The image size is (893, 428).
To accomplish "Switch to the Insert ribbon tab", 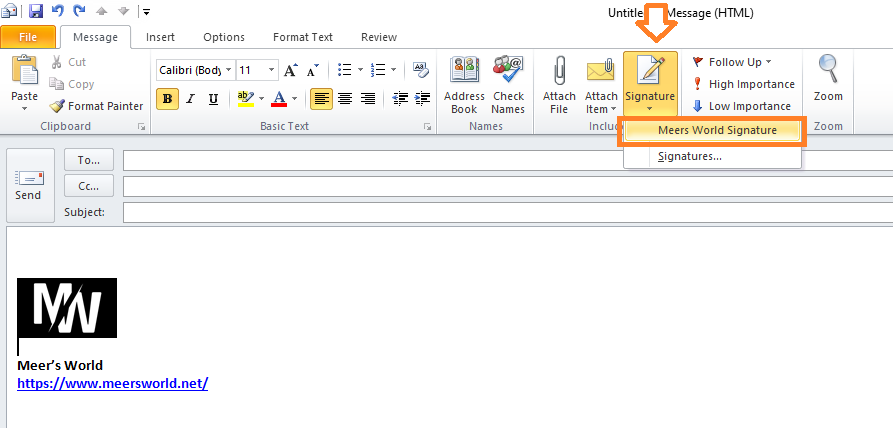I will (x=160, y=37).
